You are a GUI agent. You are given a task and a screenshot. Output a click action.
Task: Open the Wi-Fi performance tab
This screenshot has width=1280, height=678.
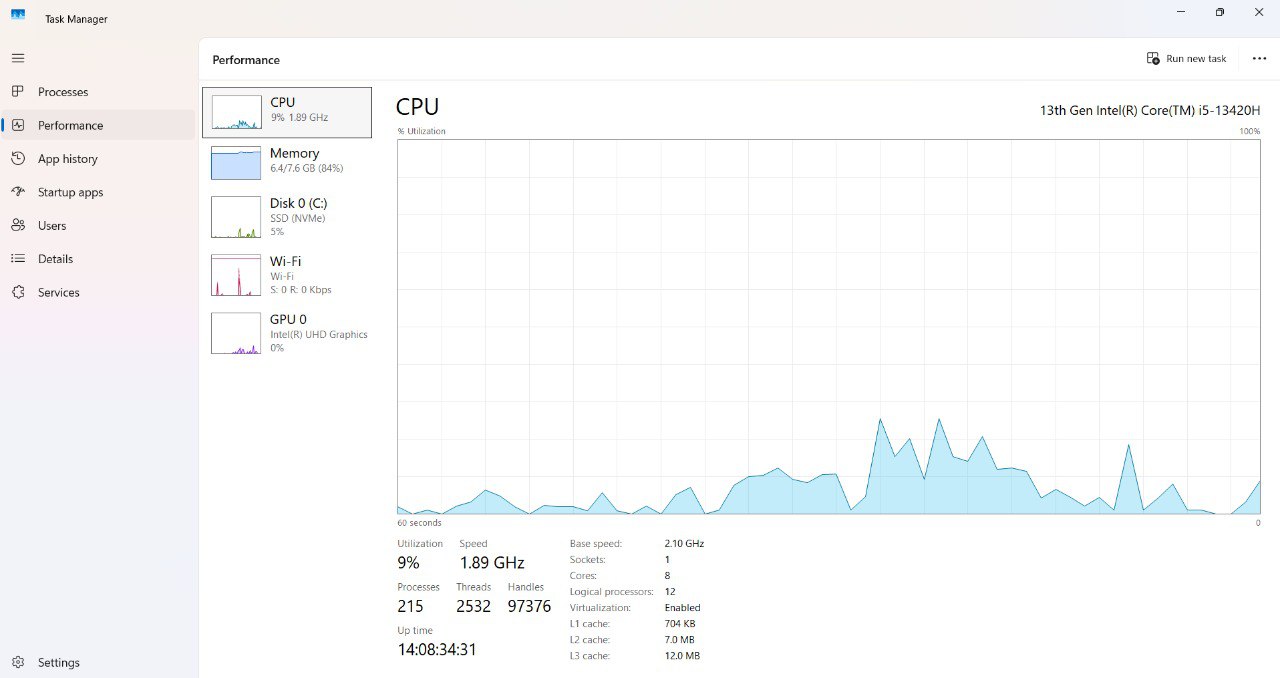235,274
